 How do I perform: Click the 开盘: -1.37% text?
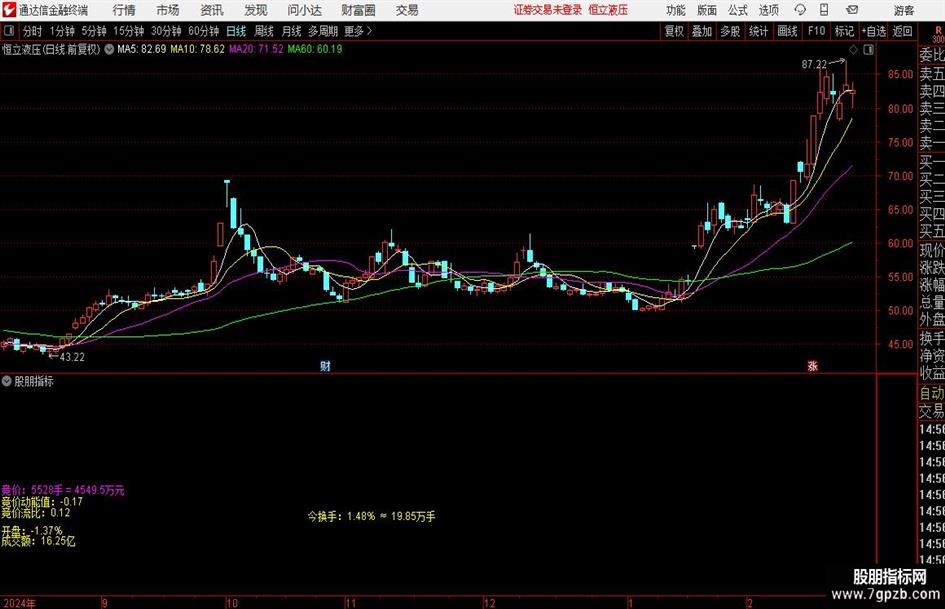tap(31, 531)
